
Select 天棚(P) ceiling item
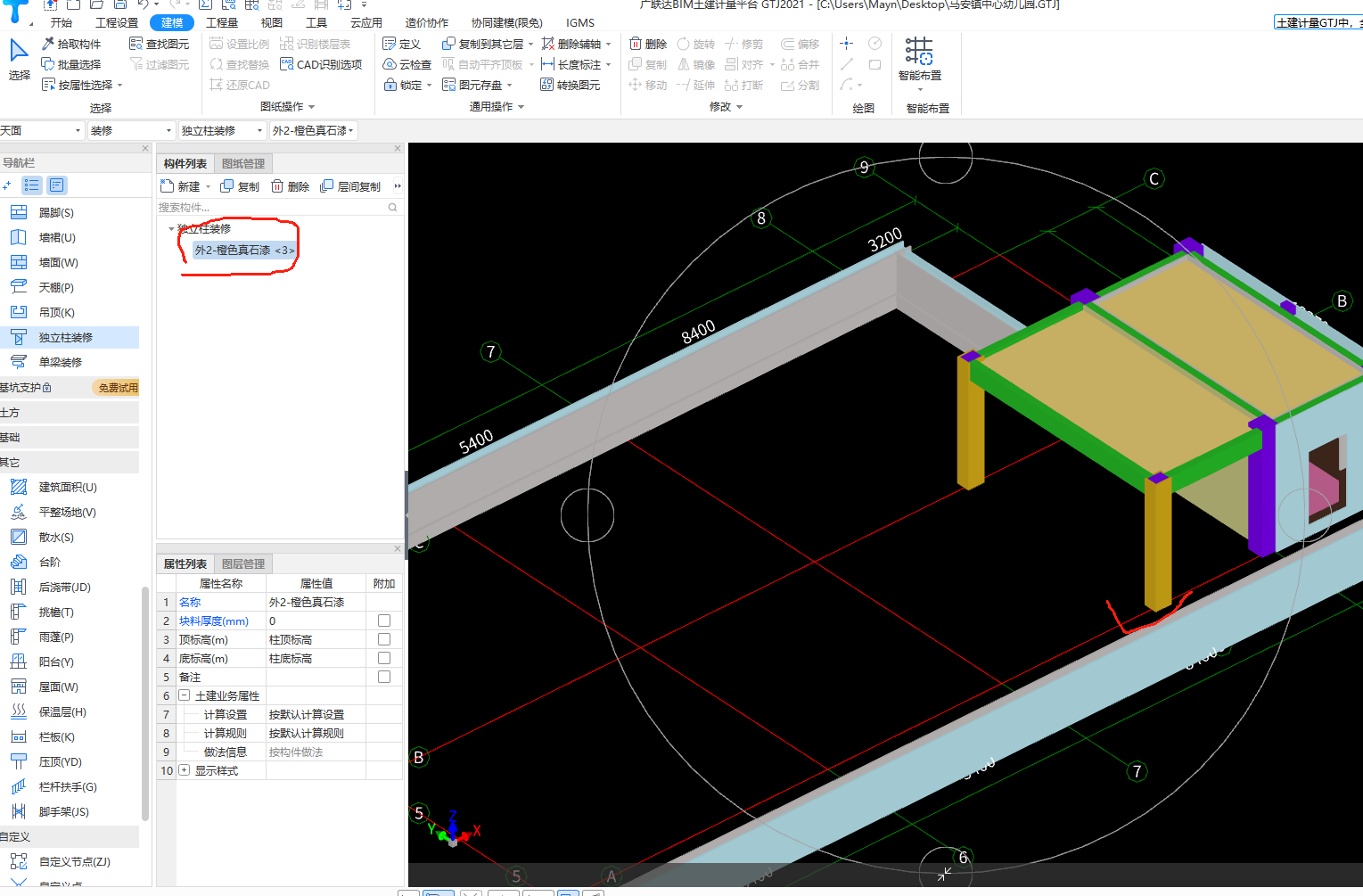click(x=55, y=288)
